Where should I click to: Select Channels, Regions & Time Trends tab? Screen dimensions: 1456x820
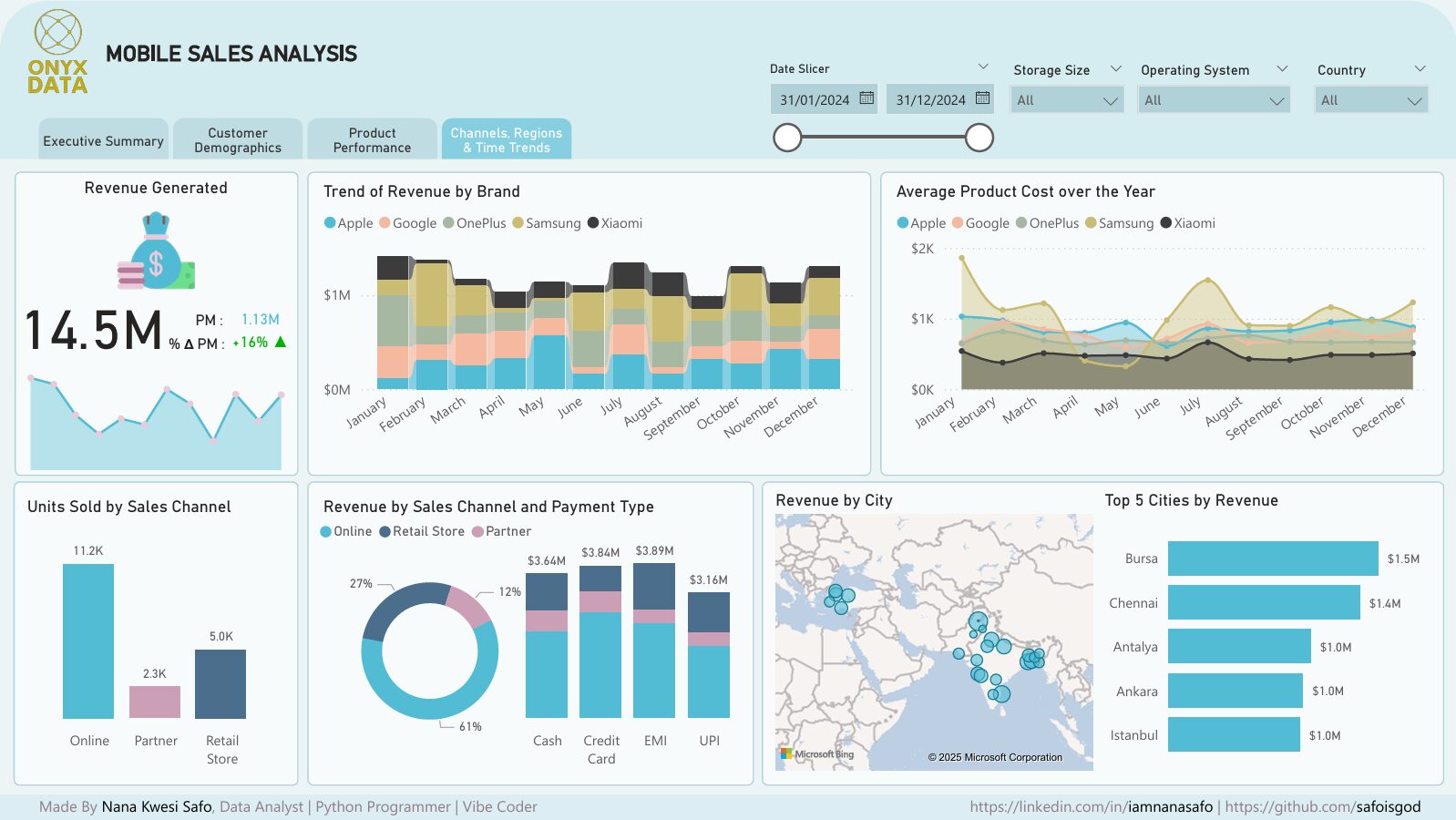point(507,139)
